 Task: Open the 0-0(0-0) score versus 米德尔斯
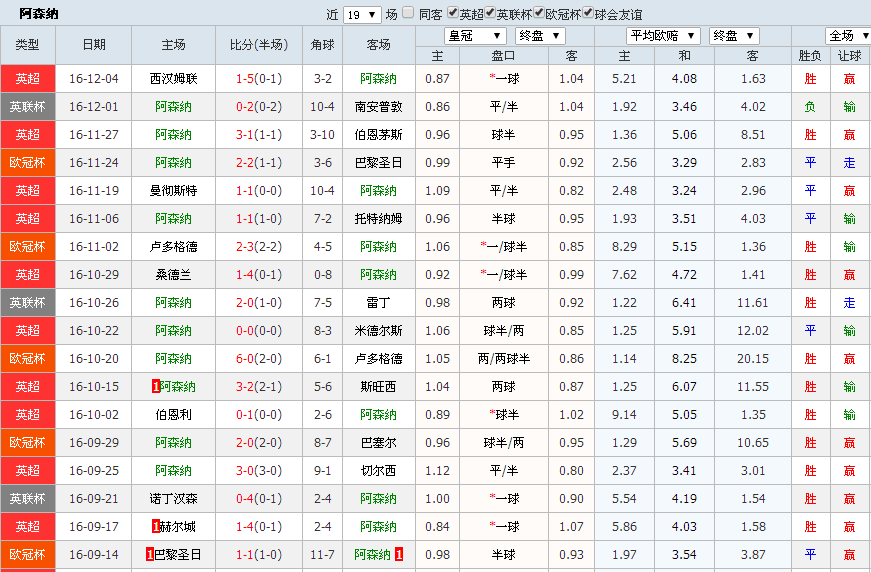(259, 331)
